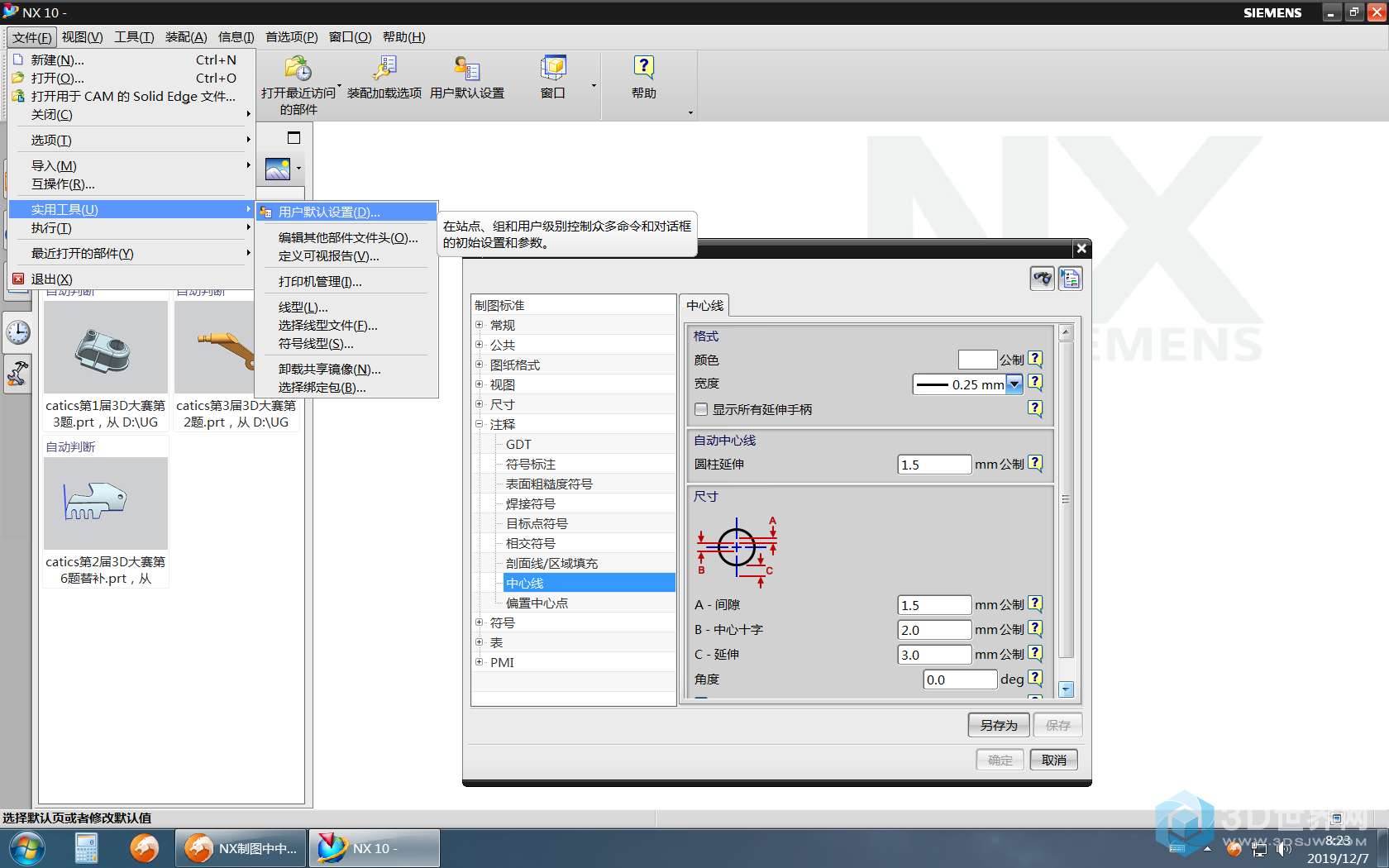Click help icon next to C - 延伸

(1035, 653)
